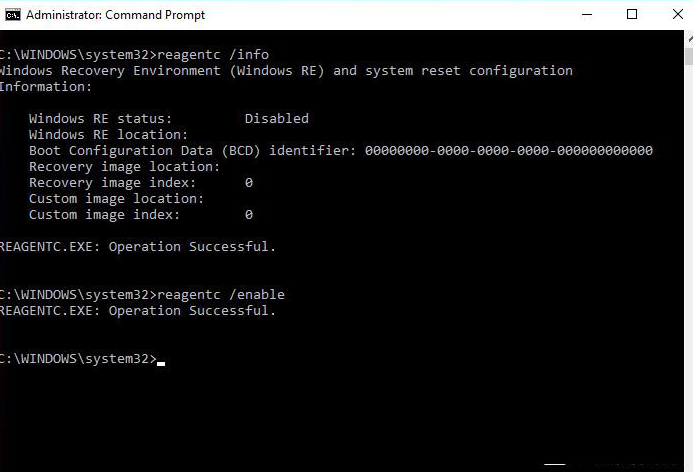Click the "Recovery image location:" line
693x472 pixels.
click(x=124, y=166)
